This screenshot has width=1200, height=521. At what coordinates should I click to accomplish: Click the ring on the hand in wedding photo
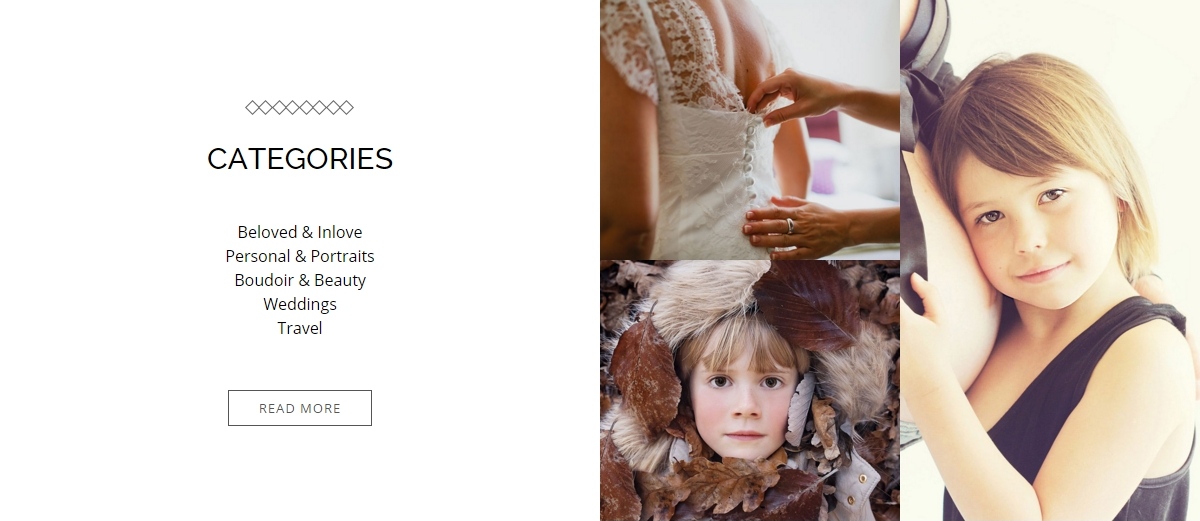791,226
